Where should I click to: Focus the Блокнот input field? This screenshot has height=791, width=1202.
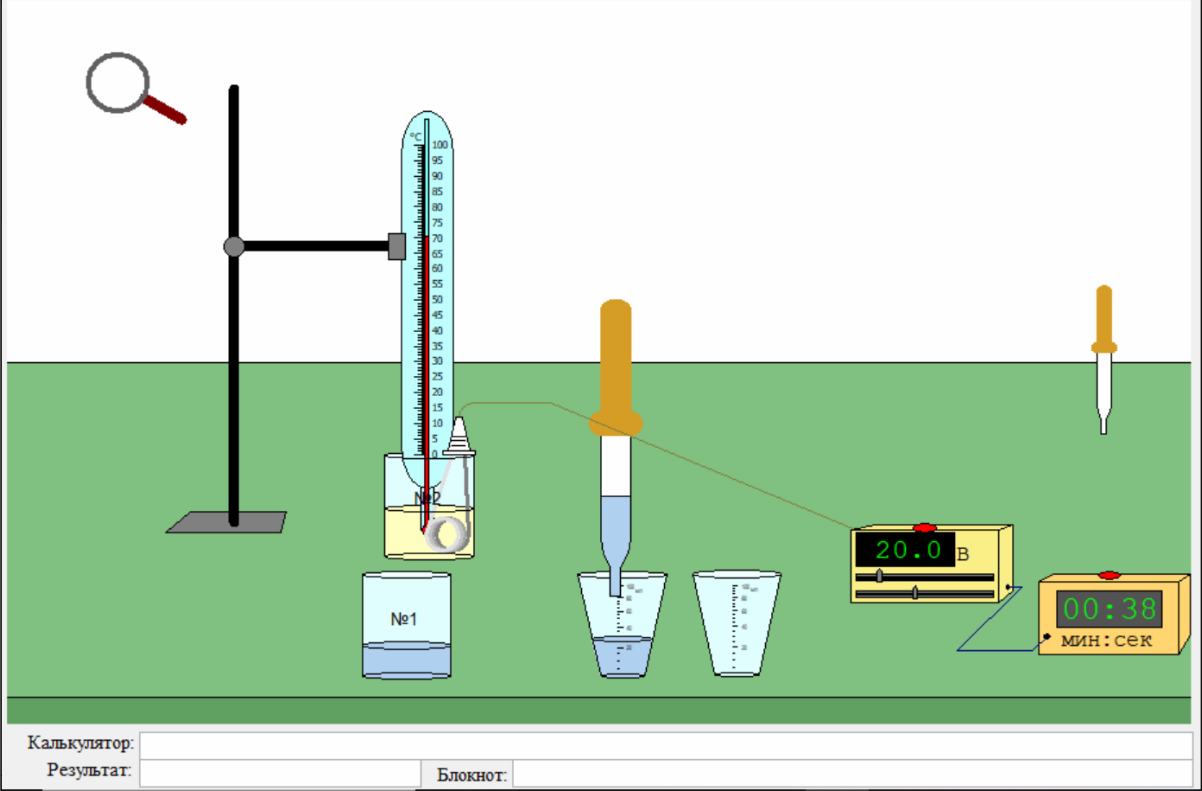pos(853,773)
